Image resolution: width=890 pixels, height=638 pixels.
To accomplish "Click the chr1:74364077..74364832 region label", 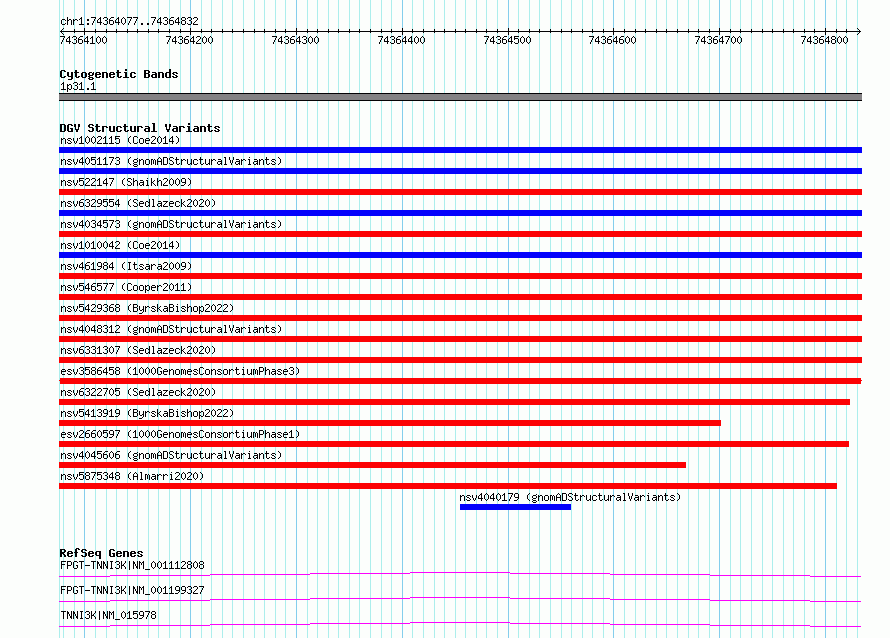I will pyautogui.click(x=129, y=21).
